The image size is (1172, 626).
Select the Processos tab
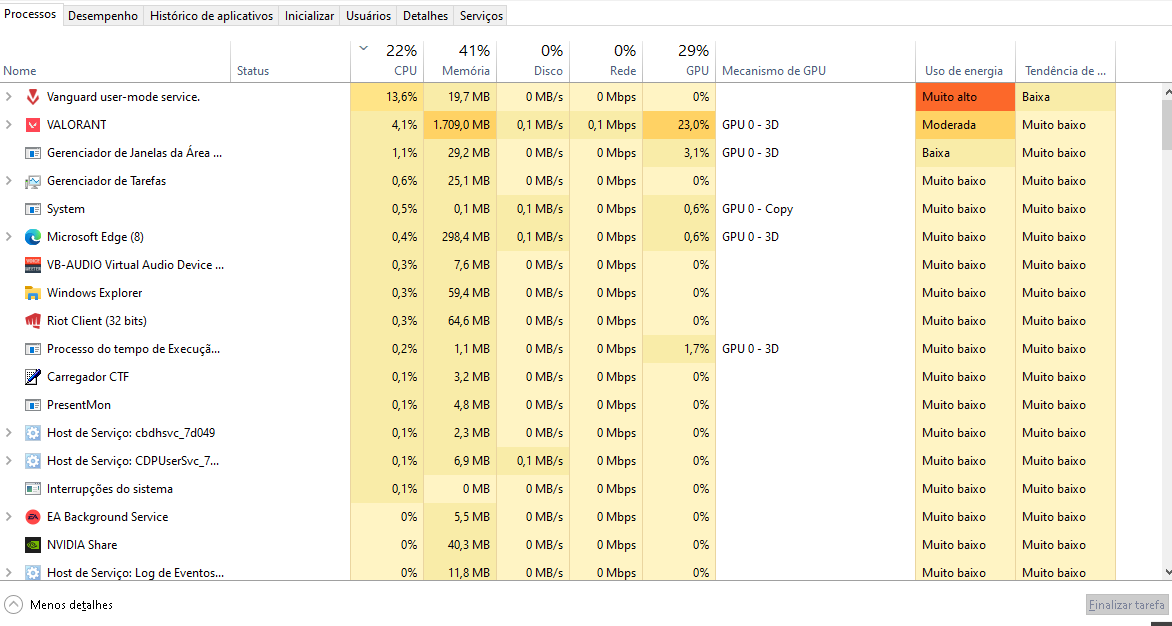point(31,14)
